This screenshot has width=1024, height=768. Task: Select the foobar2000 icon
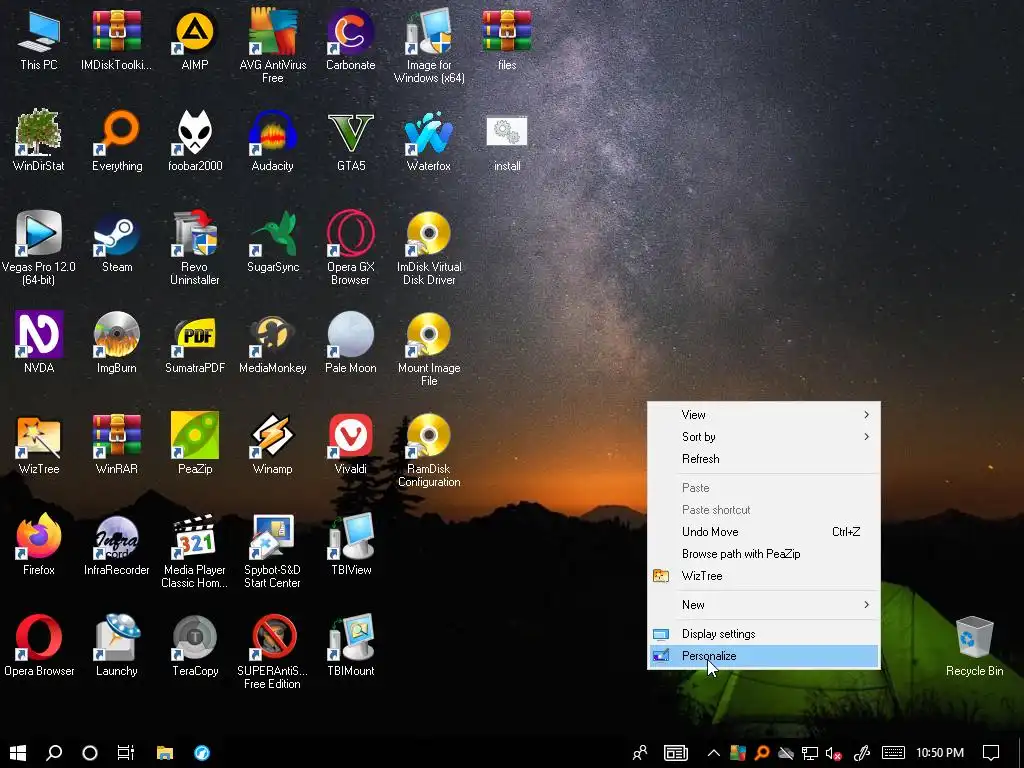(195, 133)
